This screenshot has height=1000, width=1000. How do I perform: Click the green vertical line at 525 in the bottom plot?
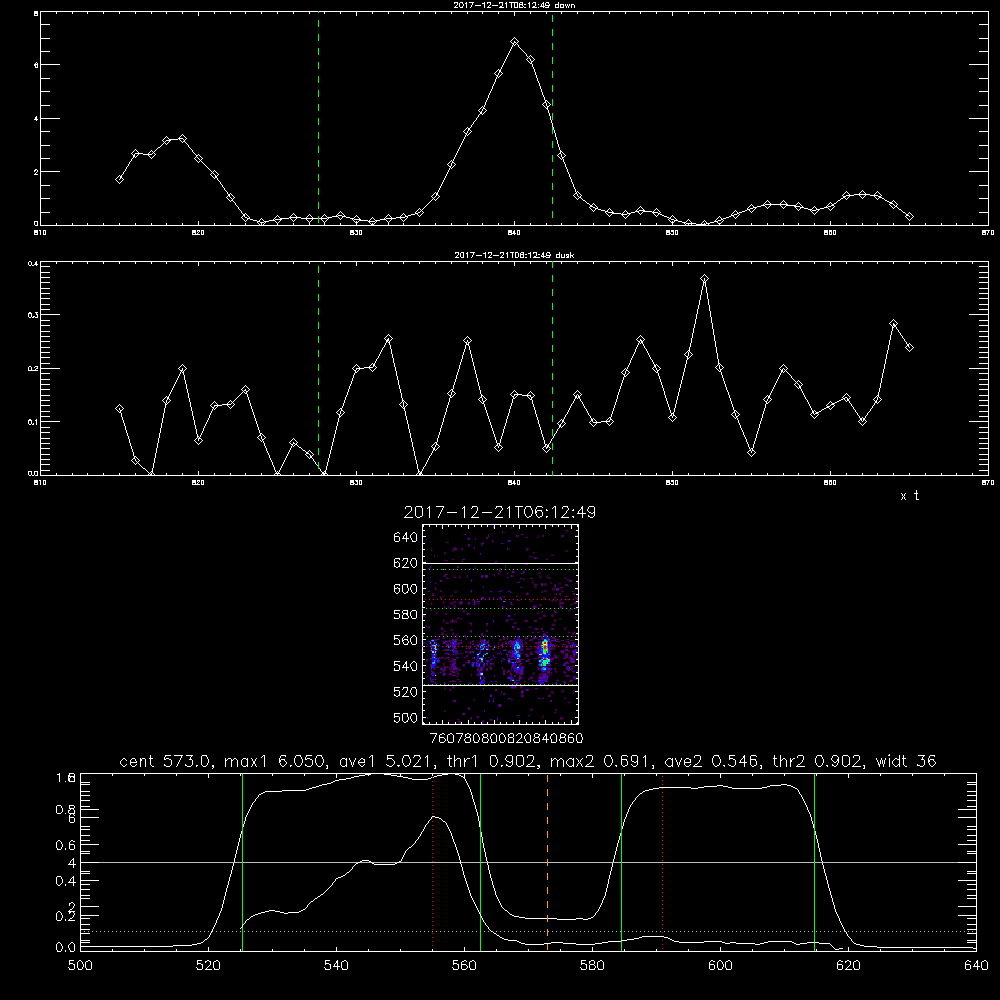coord(242,861)
